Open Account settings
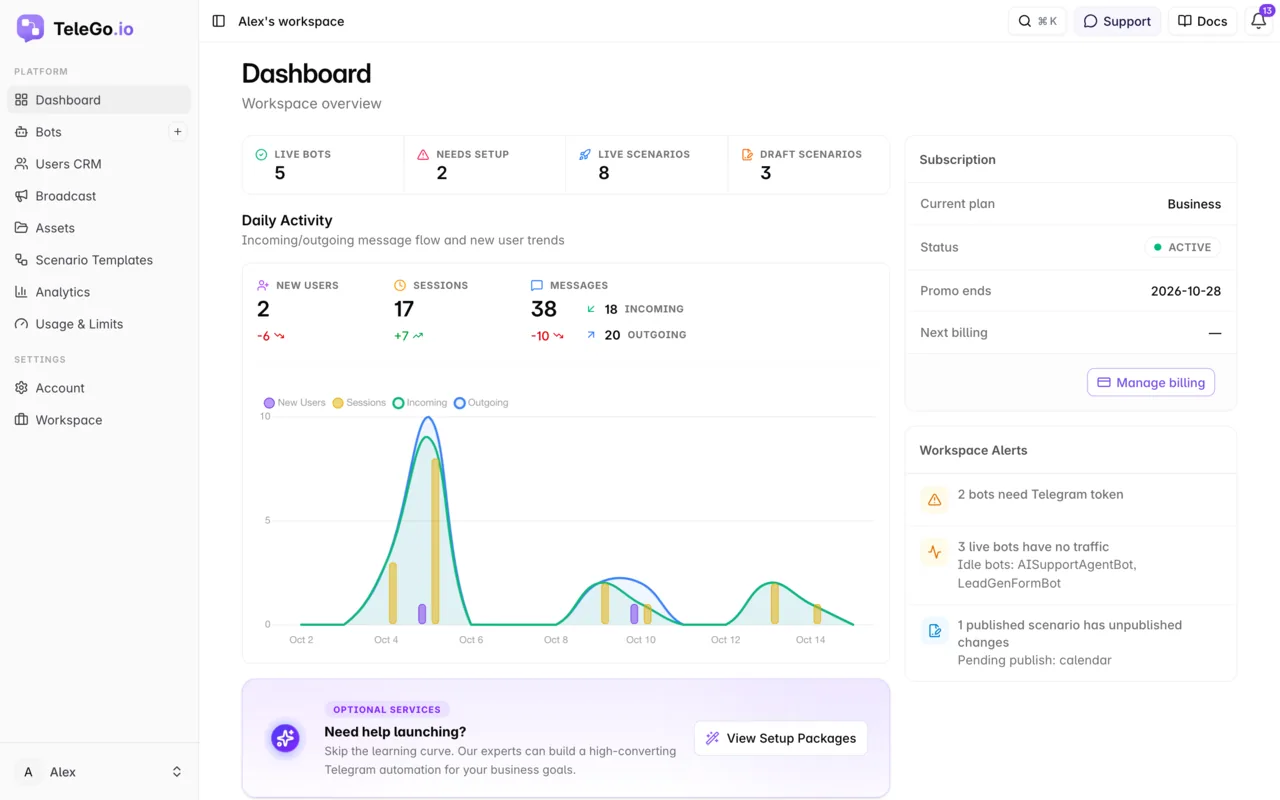The image size is (1280, 800). point(99,388)
